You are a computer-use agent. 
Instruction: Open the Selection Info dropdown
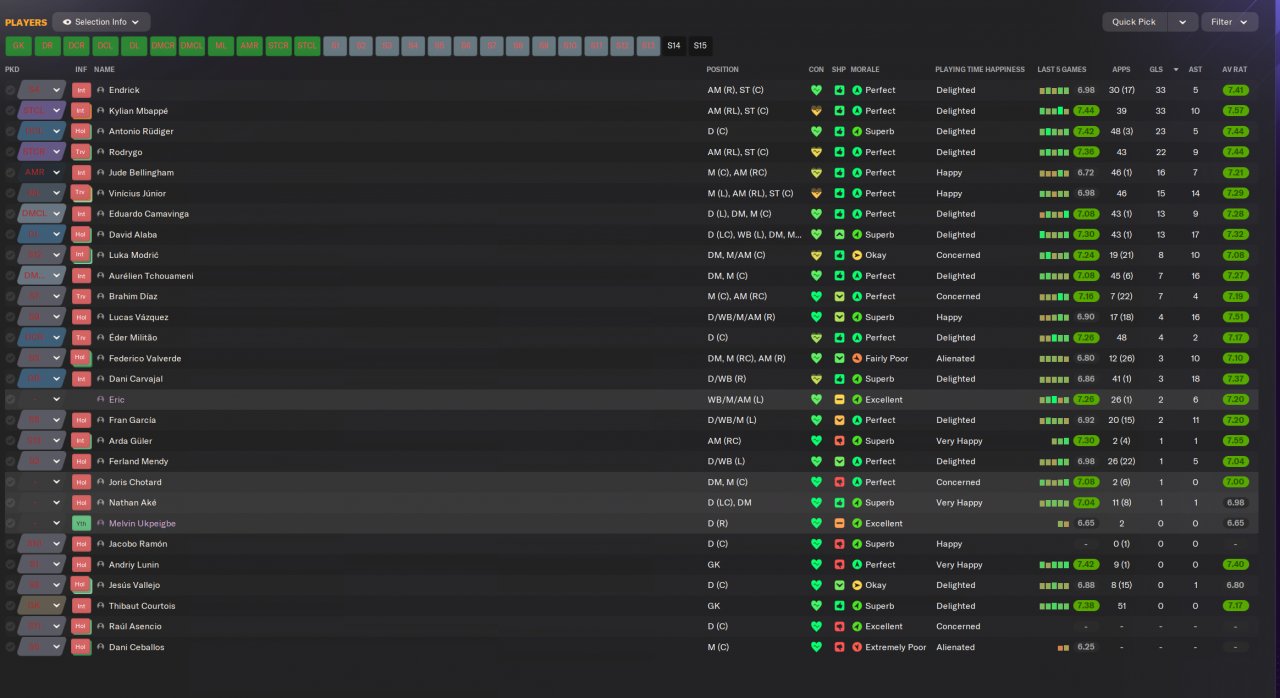pos(101,22)
